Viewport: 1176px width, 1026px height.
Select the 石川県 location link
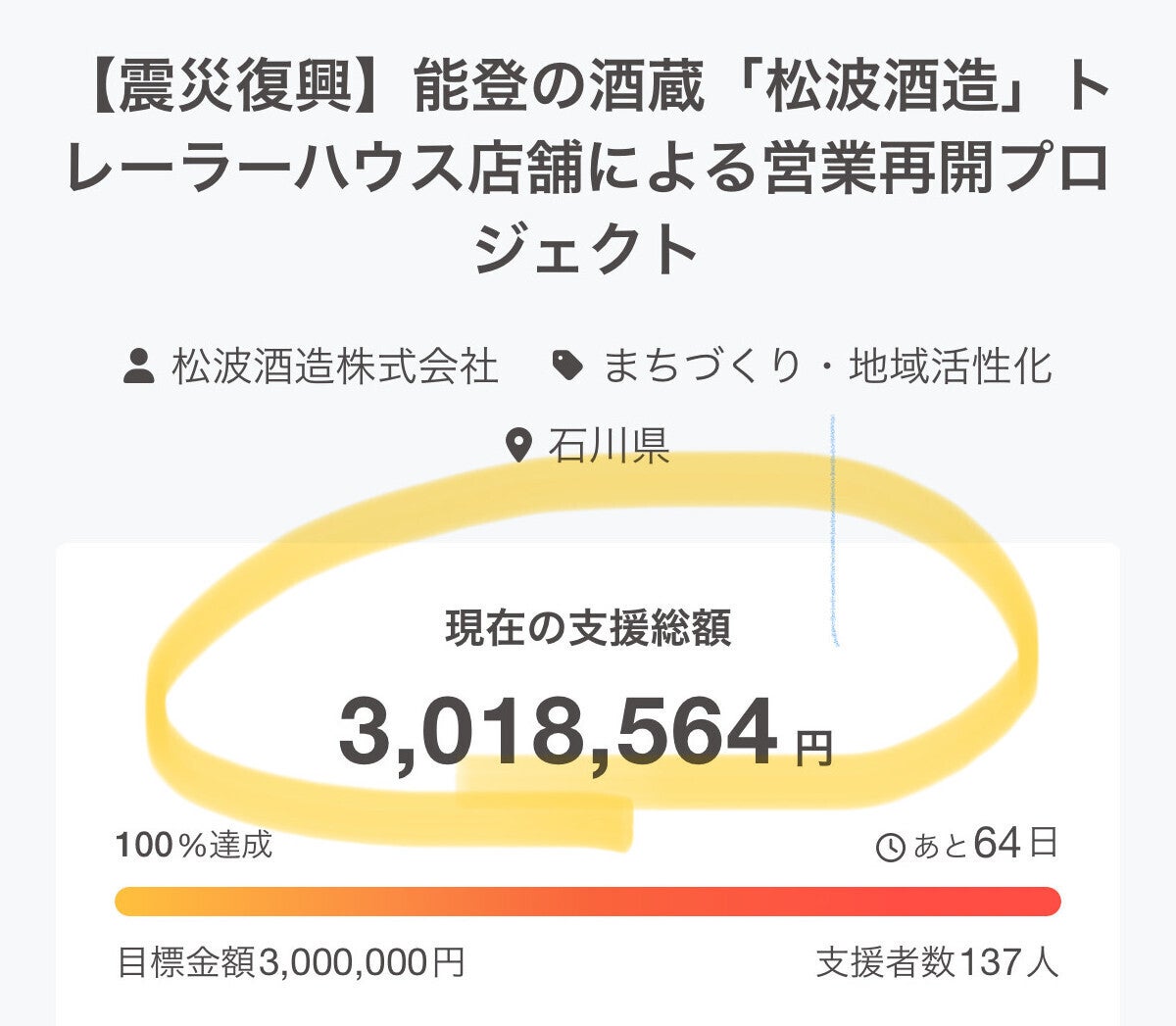(609, 446)
